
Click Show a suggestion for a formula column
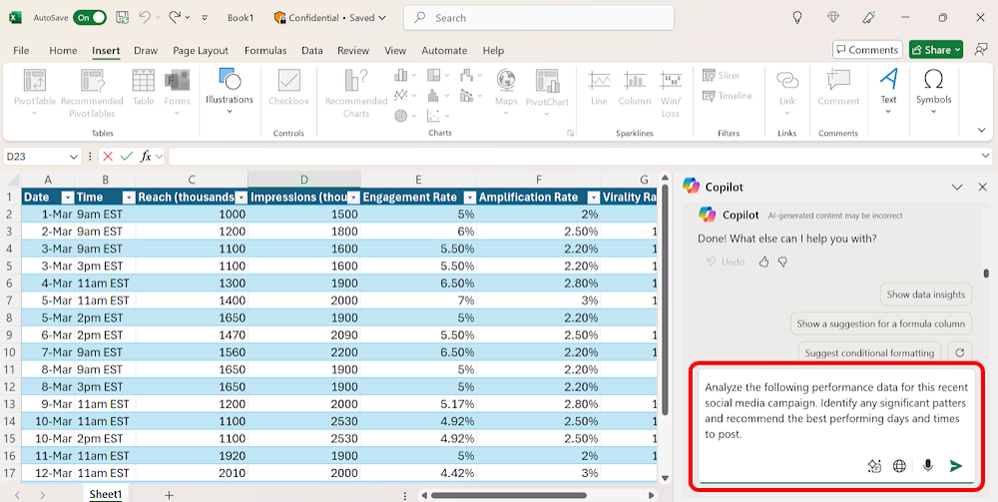pyautogui.click(x=881, y=323)
